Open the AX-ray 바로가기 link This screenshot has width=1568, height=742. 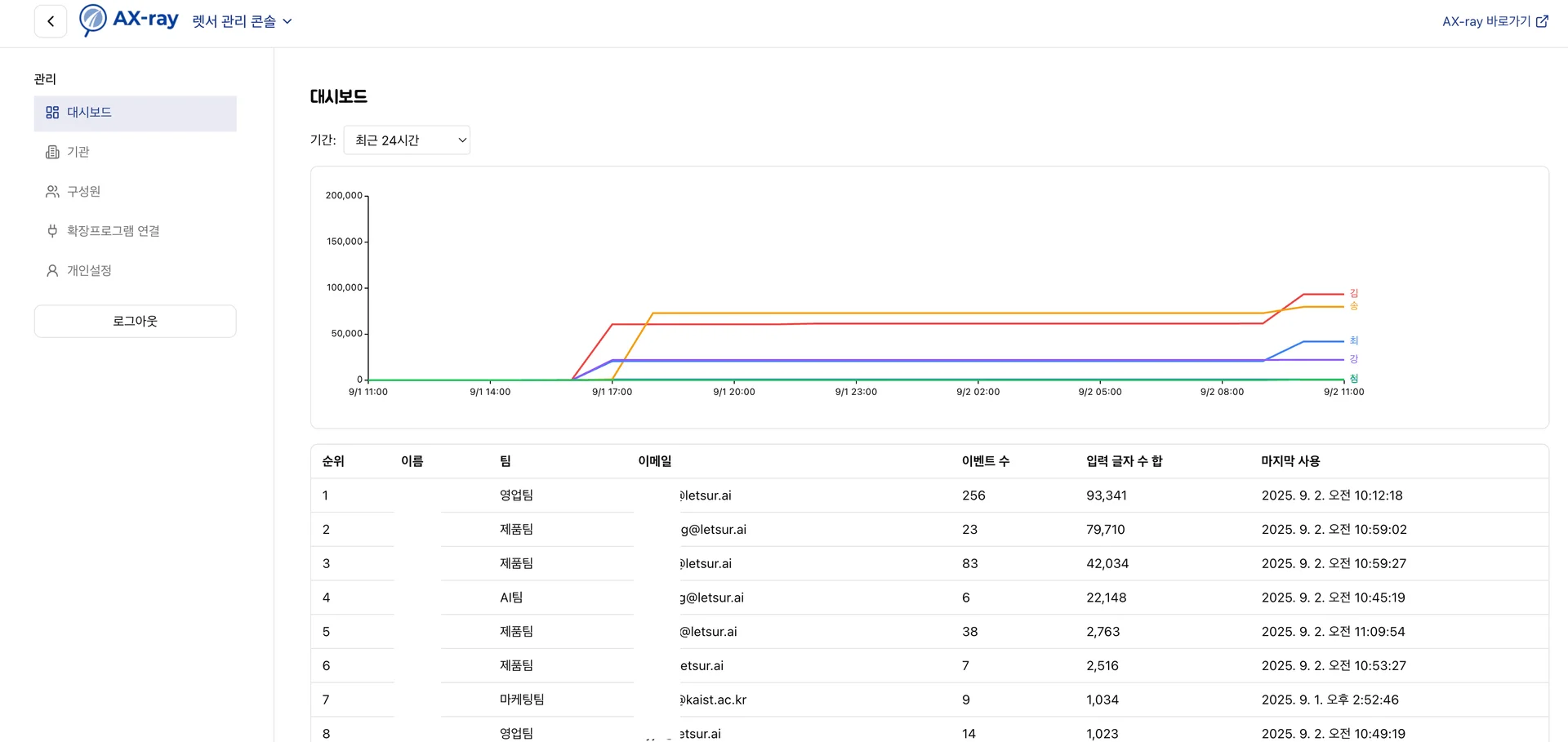click(1486, 22)
